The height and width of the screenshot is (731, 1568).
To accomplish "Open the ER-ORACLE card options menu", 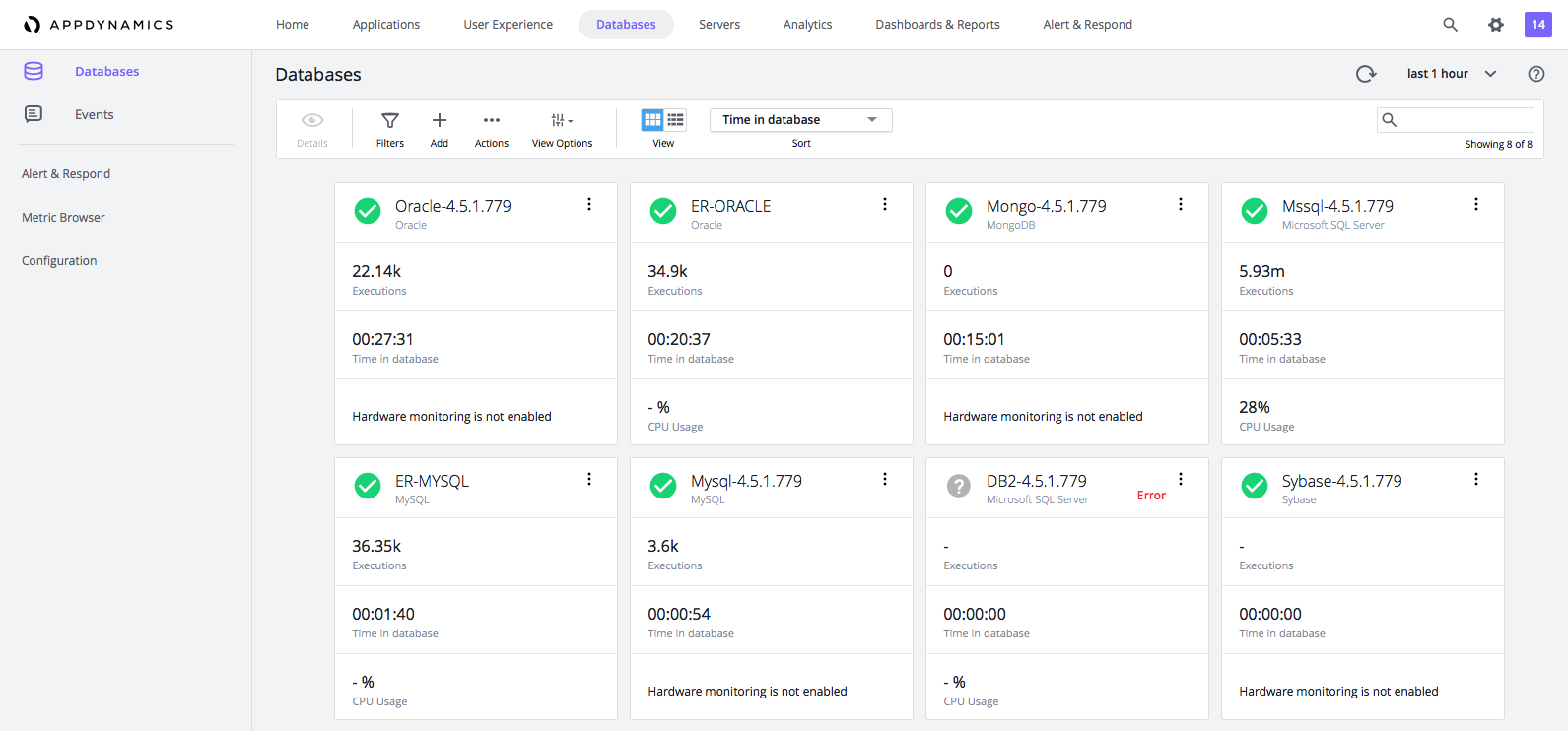I will 885,204.
